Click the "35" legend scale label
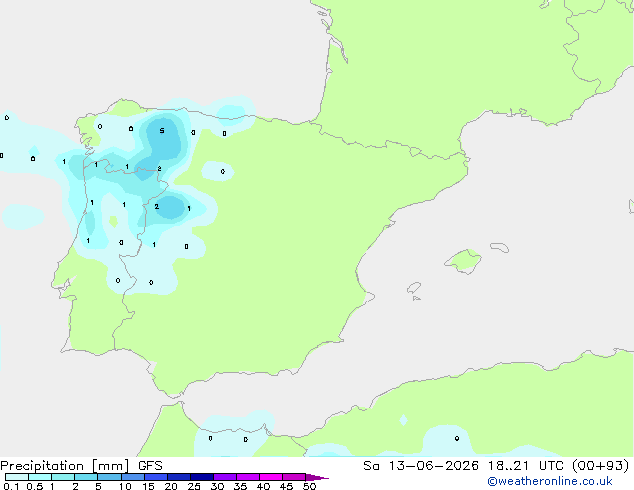This screenshot has width=634, height=490. point(240,486)
